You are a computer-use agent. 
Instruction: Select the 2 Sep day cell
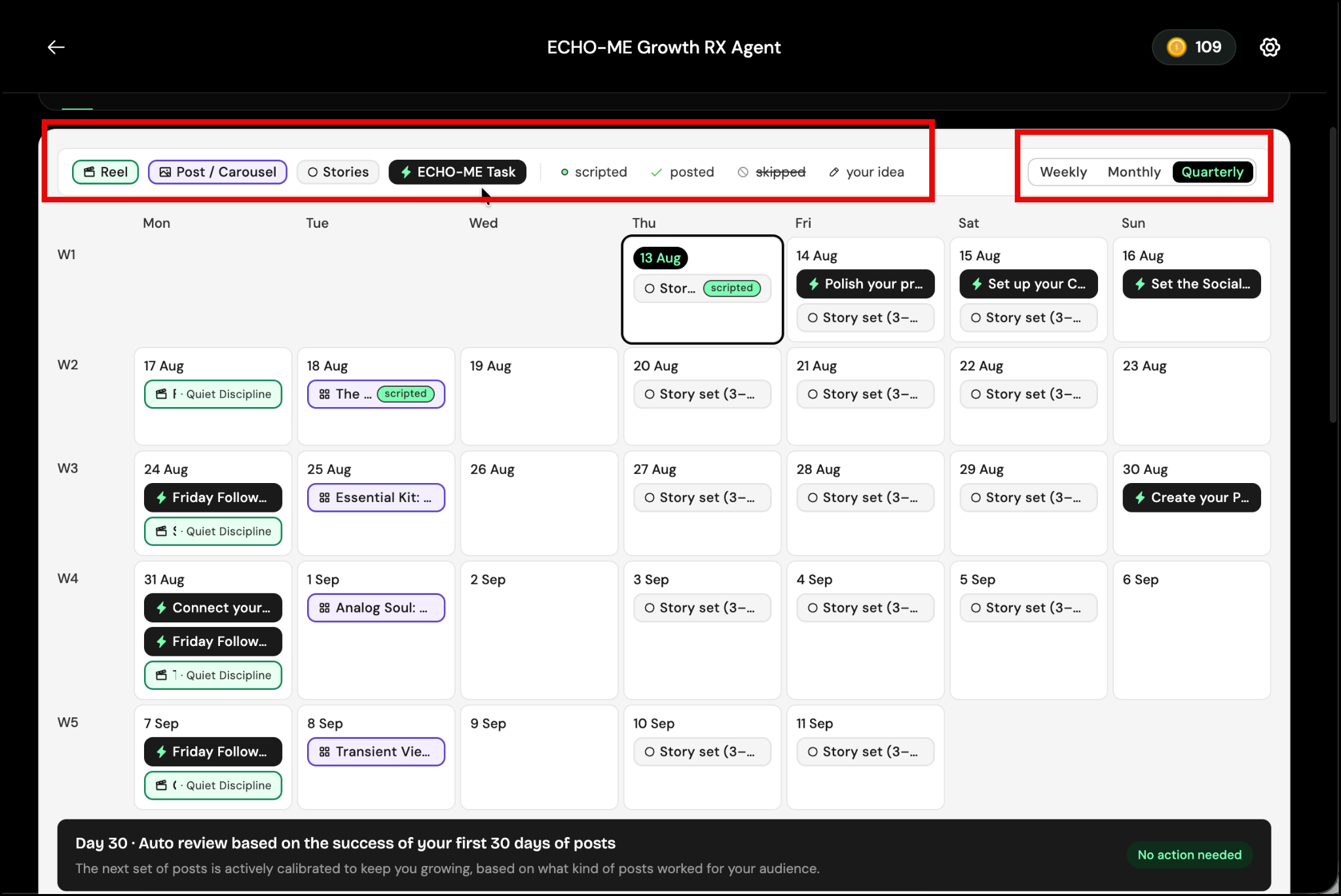[540, 630]
